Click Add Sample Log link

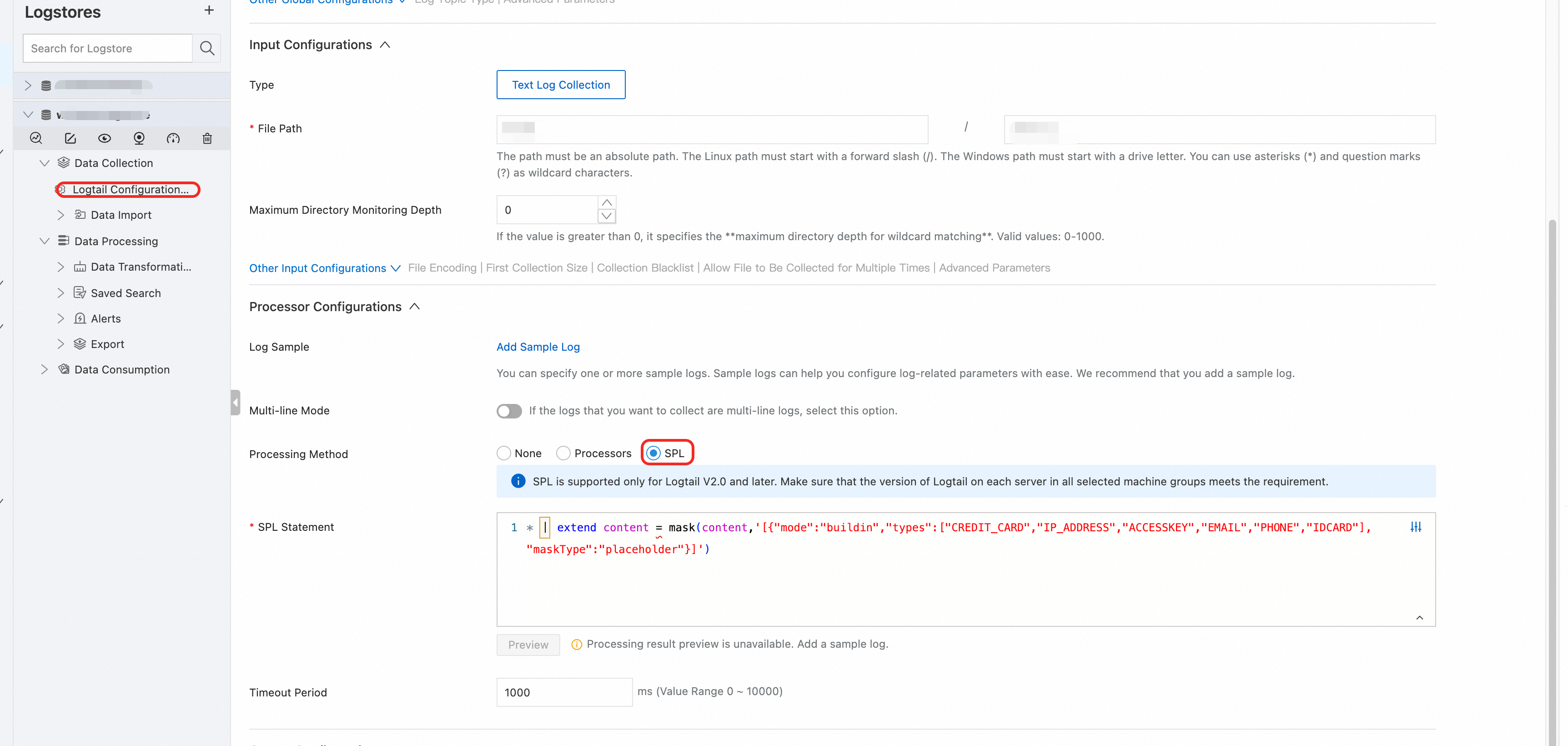tap(538, 347)
